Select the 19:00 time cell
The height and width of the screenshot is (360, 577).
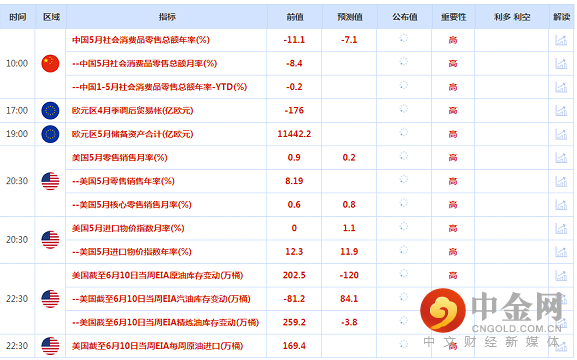click(17, 134)
